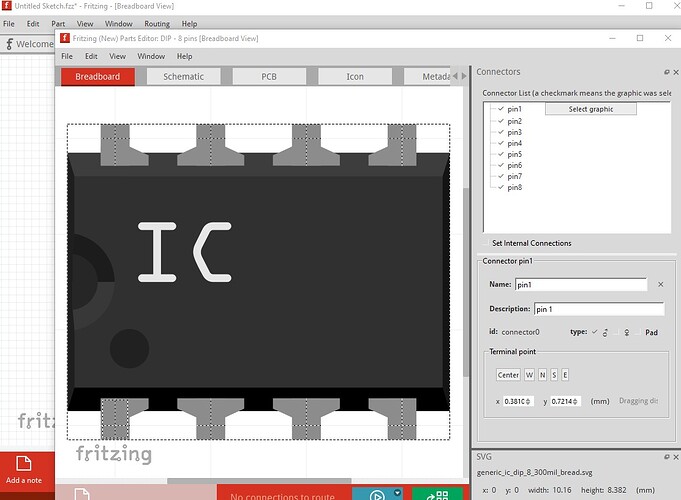The image size is (681, 500).
Task: Switch to the Schematic tab
Action: [183, 76]
